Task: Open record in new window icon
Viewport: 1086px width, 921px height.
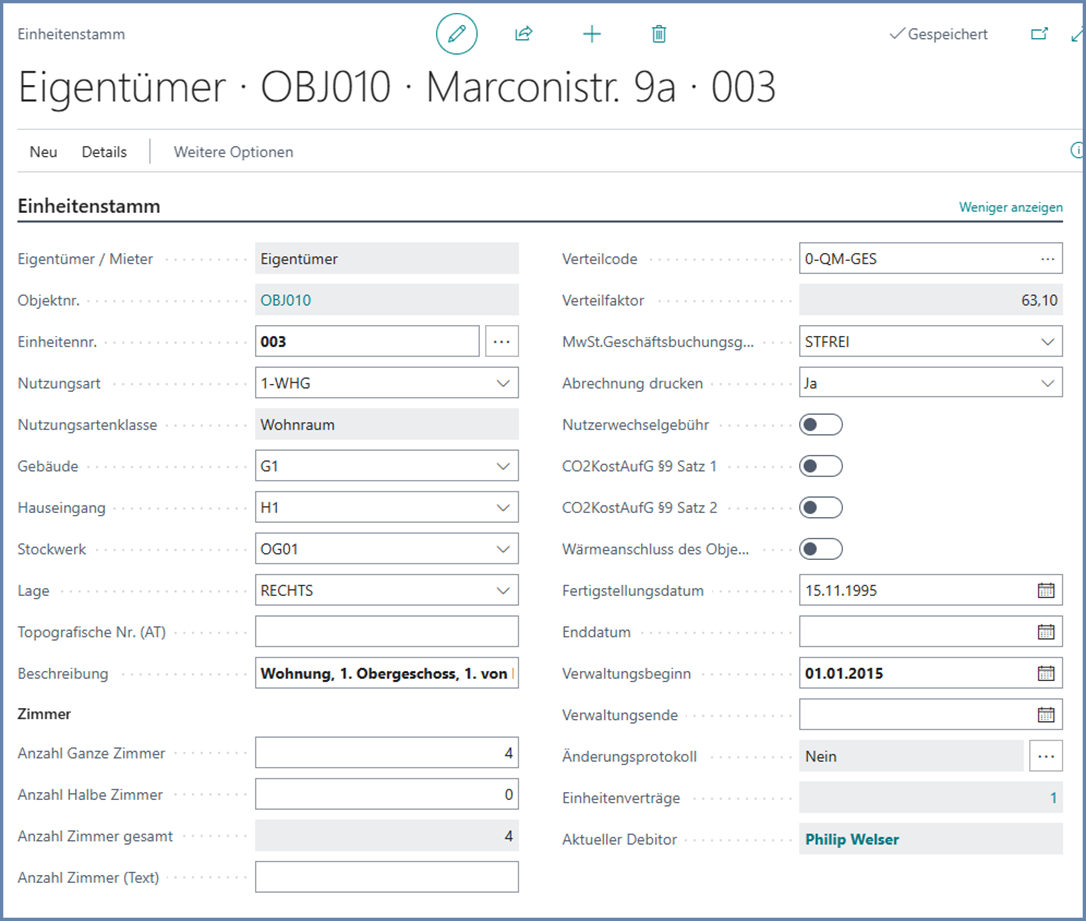Action: 1040,34
